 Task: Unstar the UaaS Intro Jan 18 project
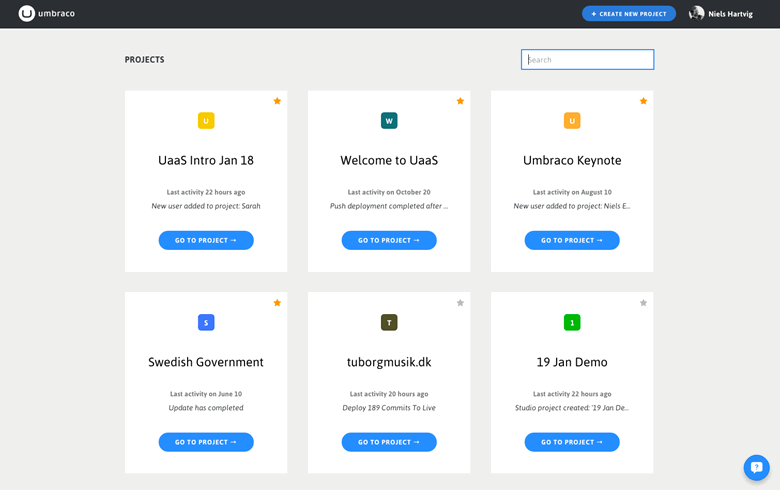[277, 101]
